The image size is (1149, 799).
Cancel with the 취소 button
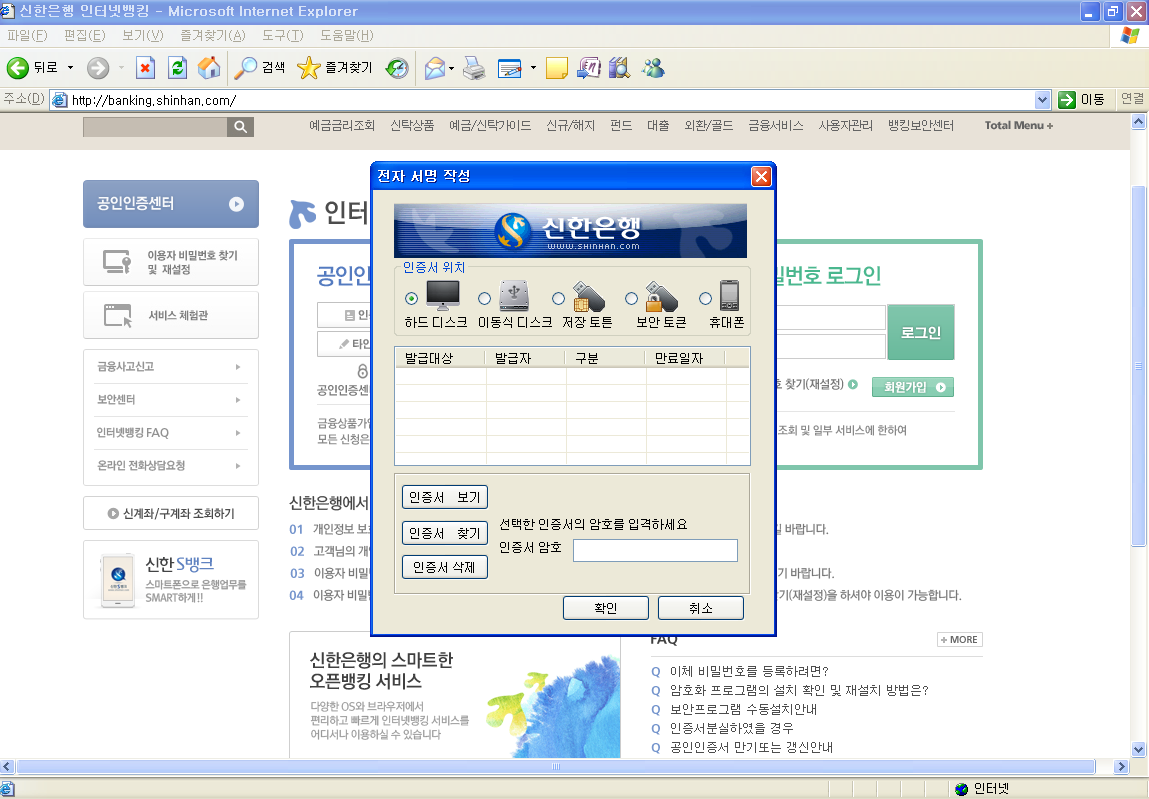[x=701, y=608]
